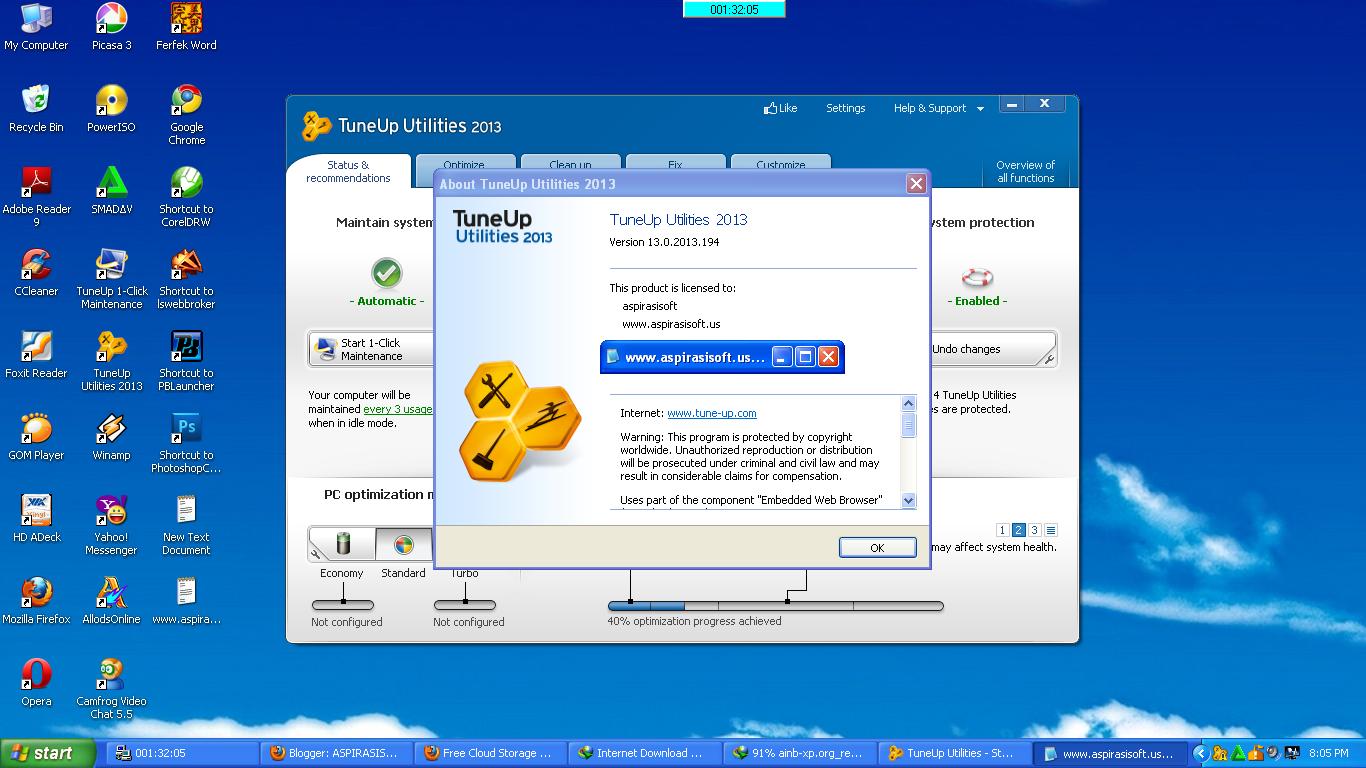The width and height of the screenshot is (1366, 768).
Task: Switch to the Fix tab
Action: coord(675,163)
